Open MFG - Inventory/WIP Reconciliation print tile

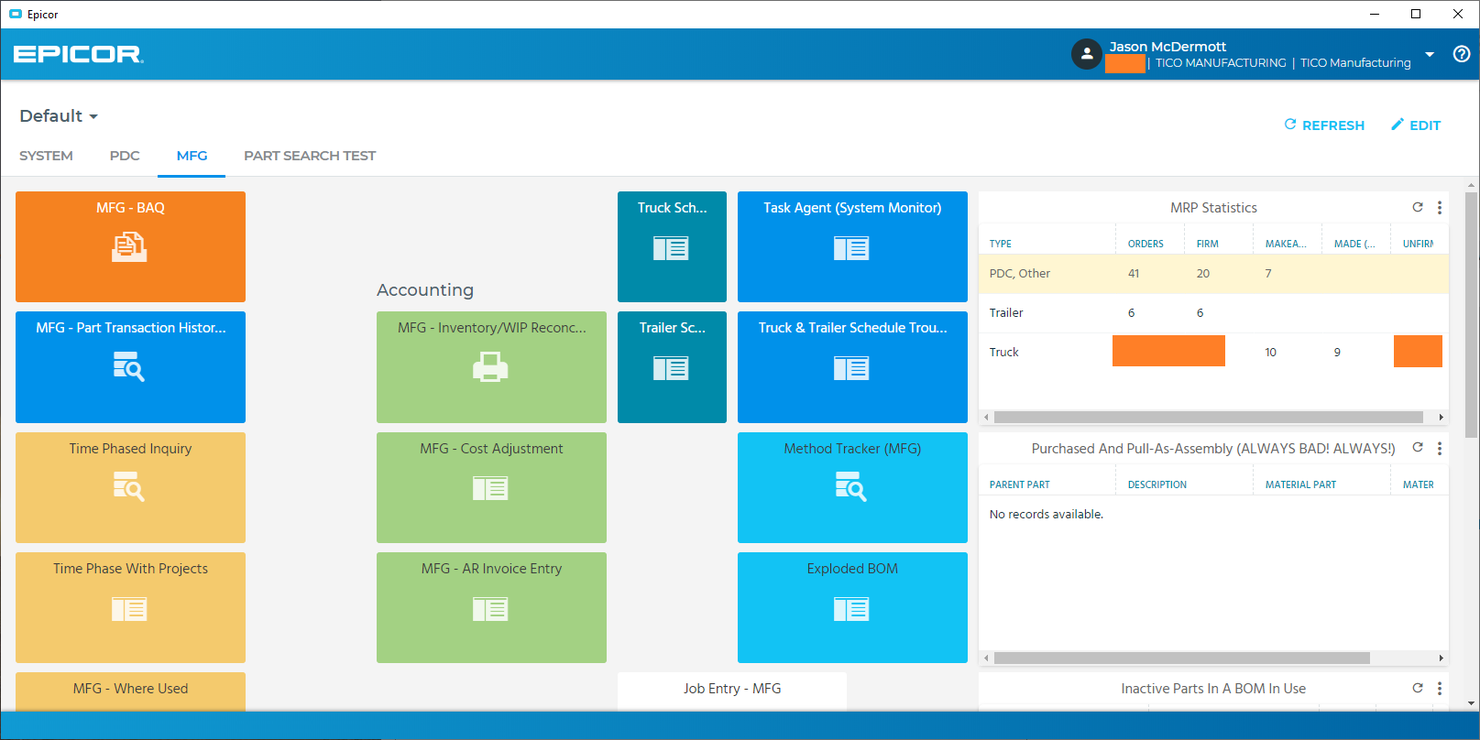(491, 367)
